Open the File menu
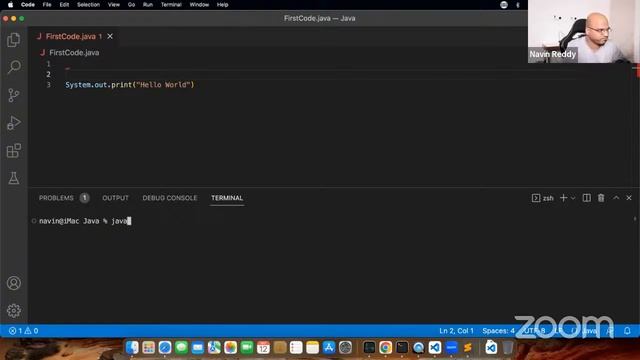This screenshot has width=640, height=360. point(47,5)
